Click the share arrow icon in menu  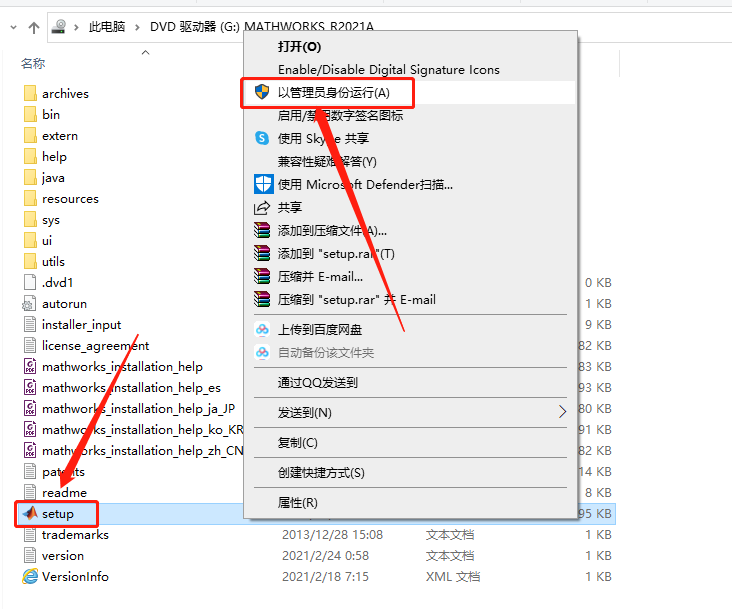point(262,207)
